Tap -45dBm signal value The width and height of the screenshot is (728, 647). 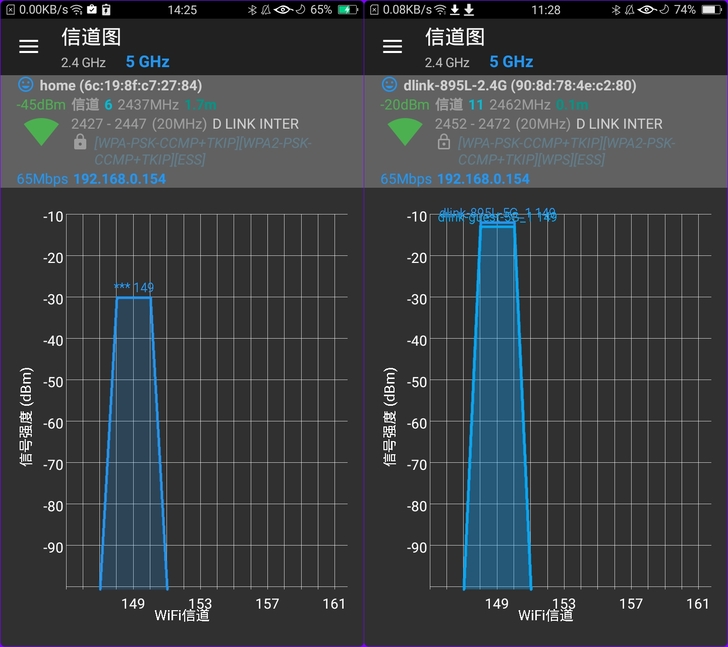coord(41,105)
